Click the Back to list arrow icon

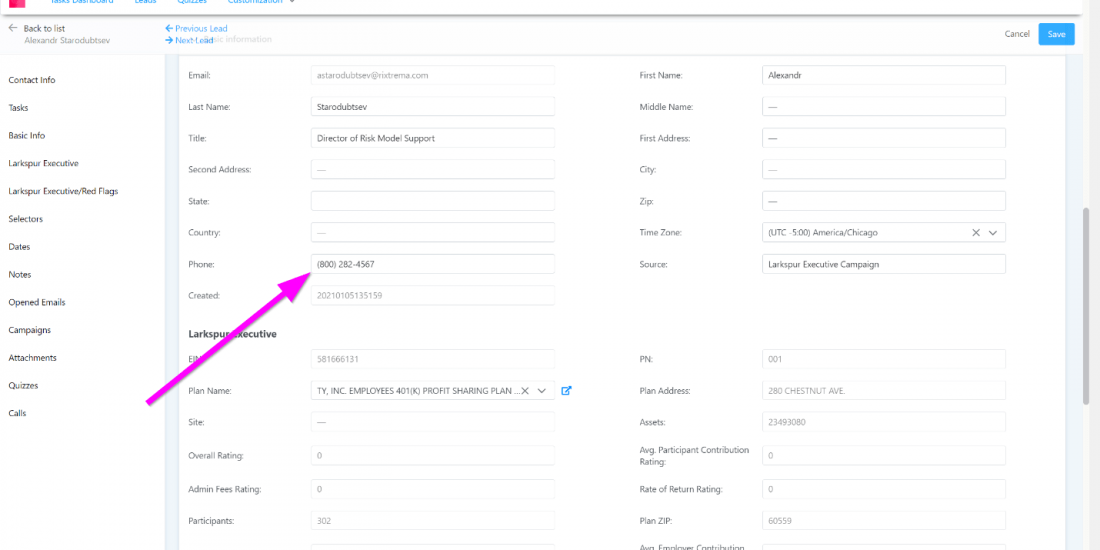[13, 28]
